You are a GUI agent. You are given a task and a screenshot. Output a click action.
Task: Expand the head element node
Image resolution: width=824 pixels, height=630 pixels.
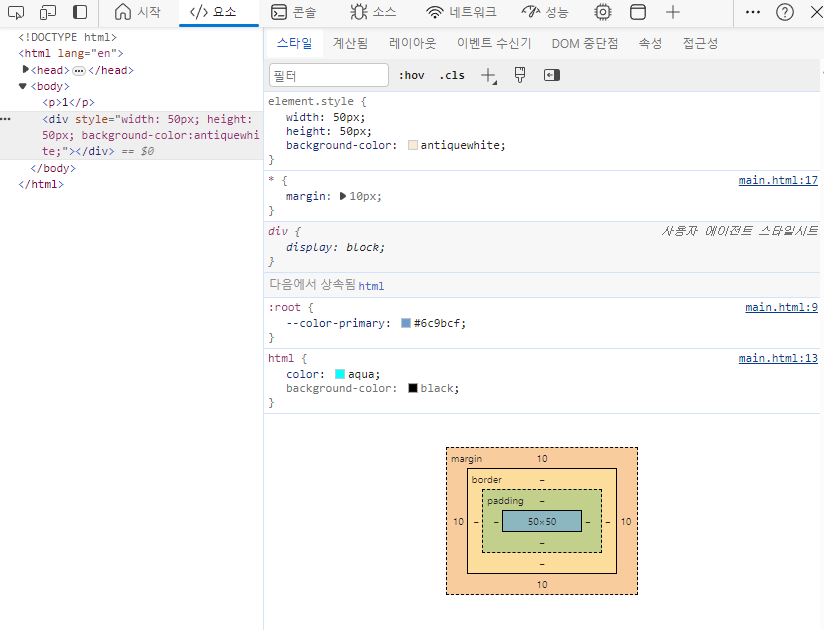[x=25, y=69]
